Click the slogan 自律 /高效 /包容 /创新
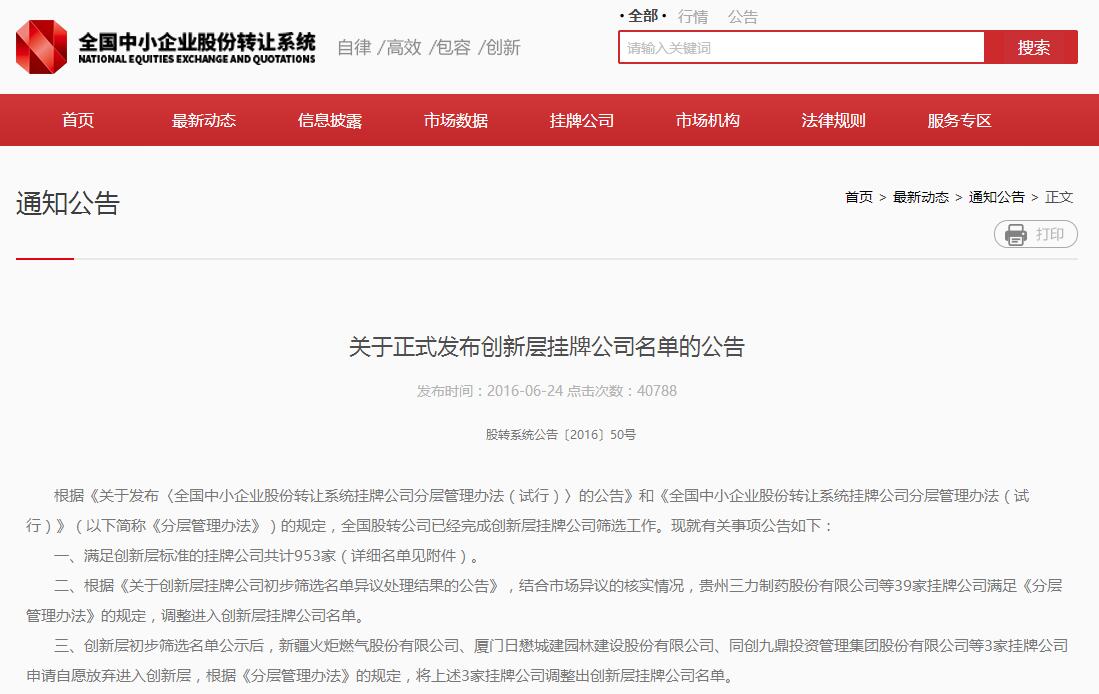Screen dimensions: 1099x694 point(428,47)
